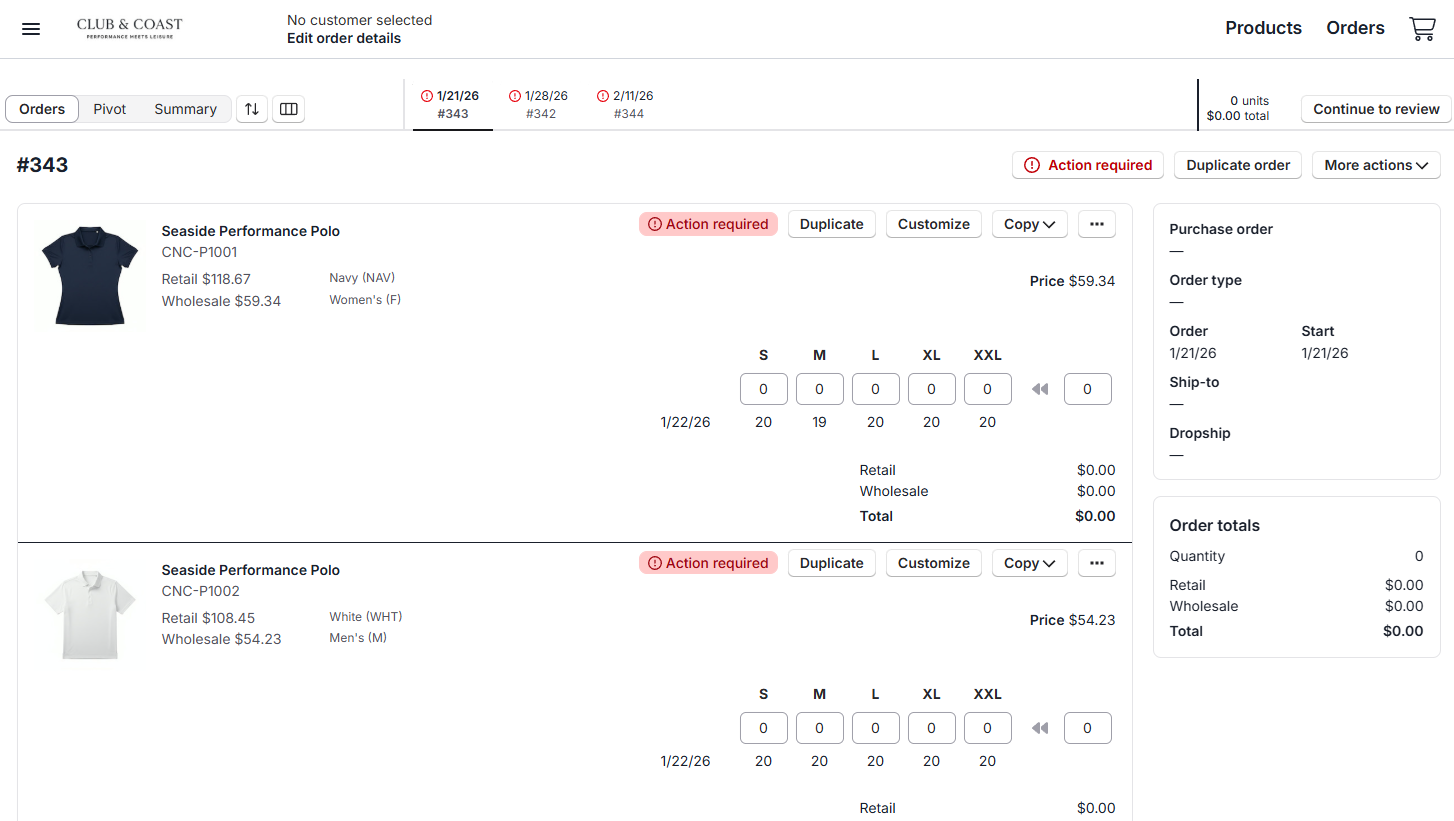Click size M quantity field for Navy polo

click(819, 389)
